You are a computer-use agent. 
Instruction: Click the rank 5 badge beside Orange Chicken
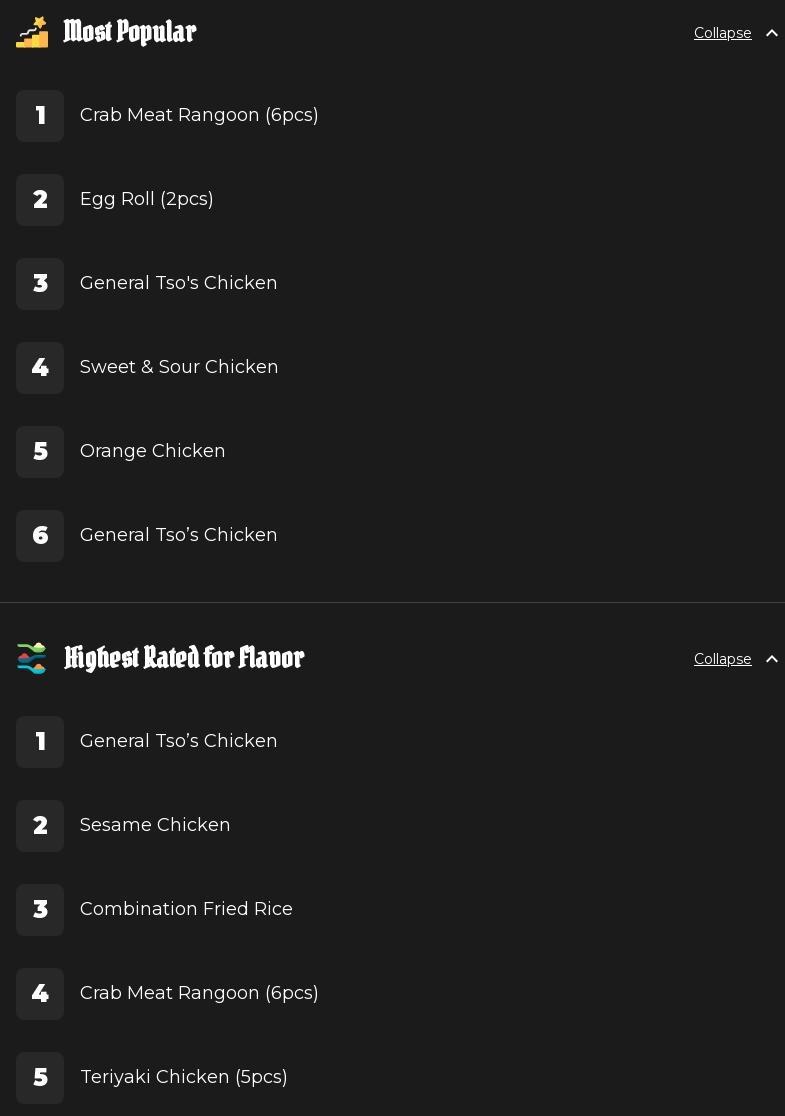[x=40, y=452]
